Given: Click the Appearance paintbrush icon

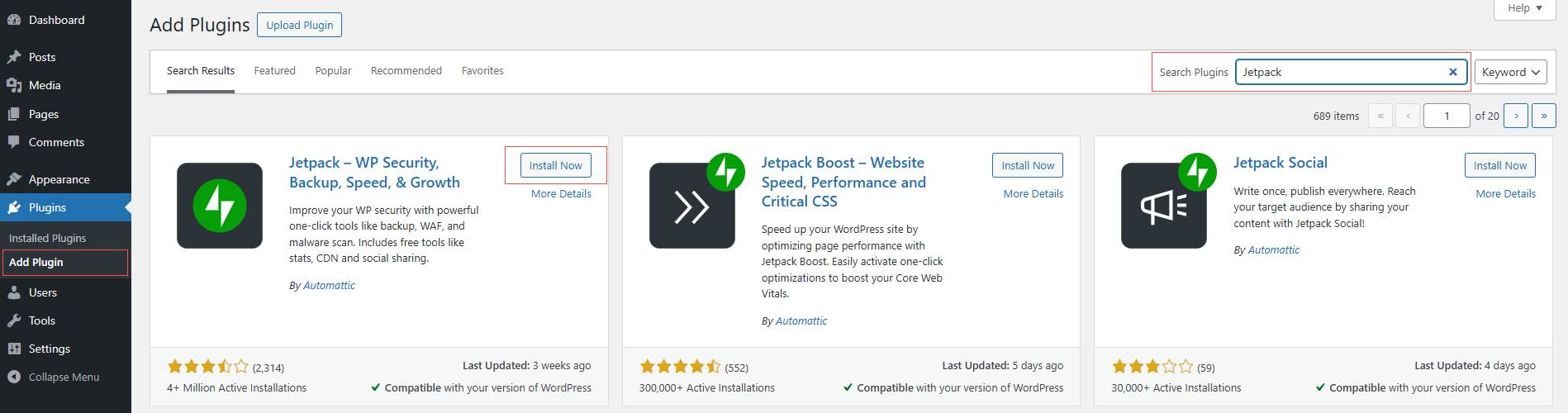Looking at the screenshot, I should [x=14, y=179].
